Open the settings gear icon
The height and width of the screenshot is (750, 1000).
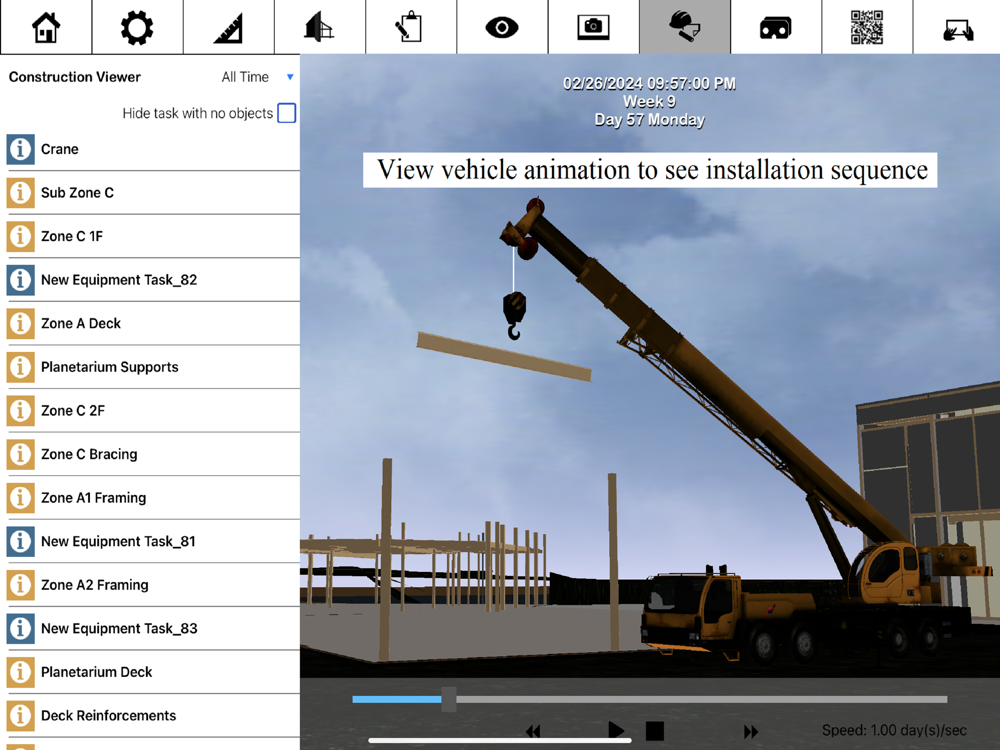(x=137, y=27)
